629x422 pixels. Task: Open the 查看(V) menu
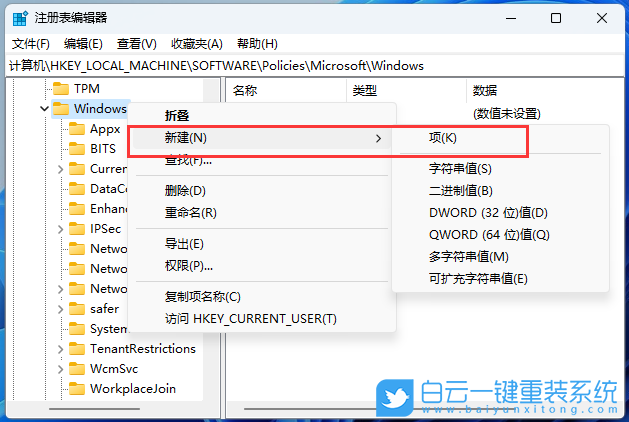click(x=136, y=44)
